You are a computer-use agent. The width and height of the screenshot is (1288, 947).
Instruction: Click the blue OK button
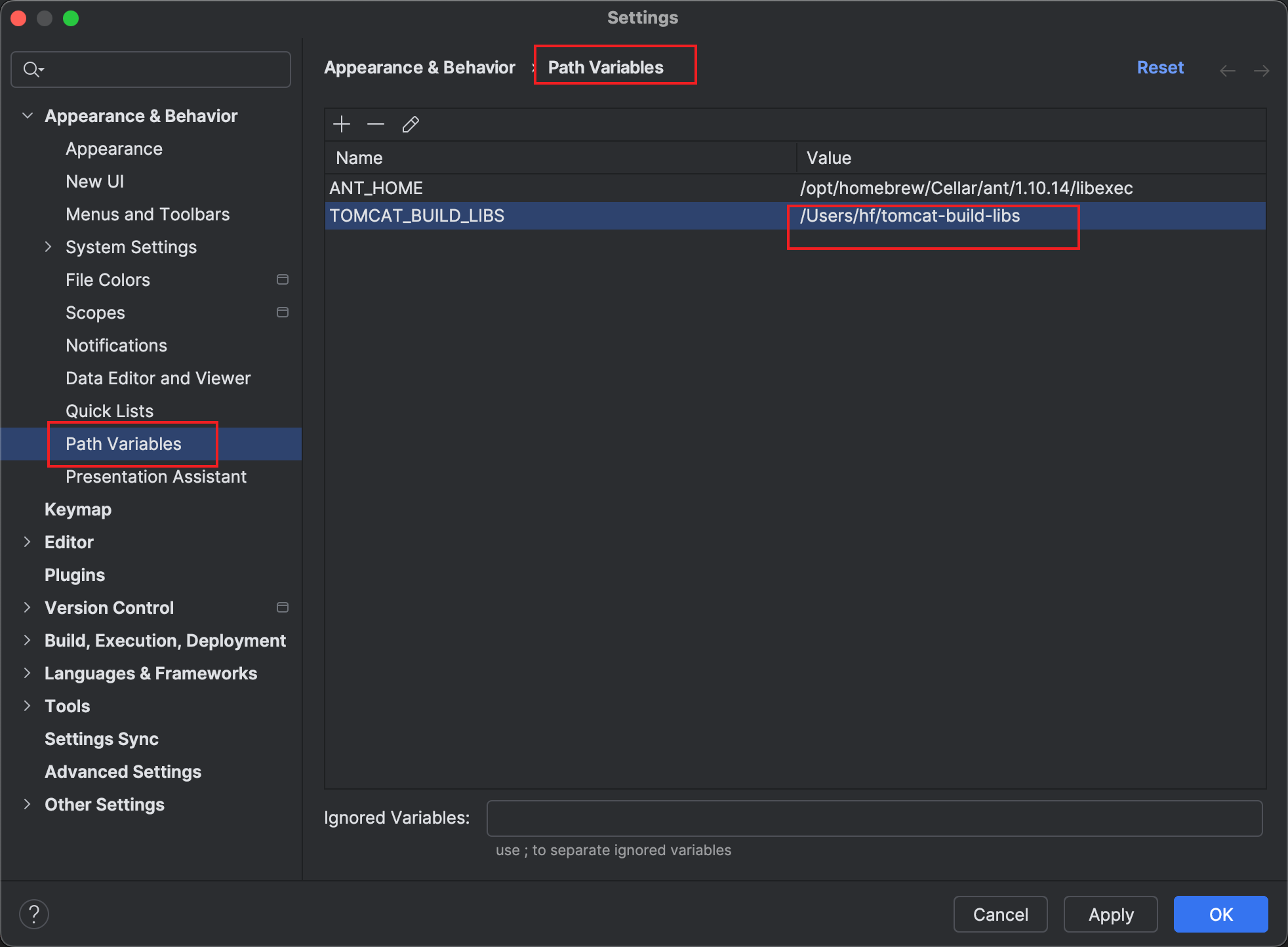pos(1220,914)
